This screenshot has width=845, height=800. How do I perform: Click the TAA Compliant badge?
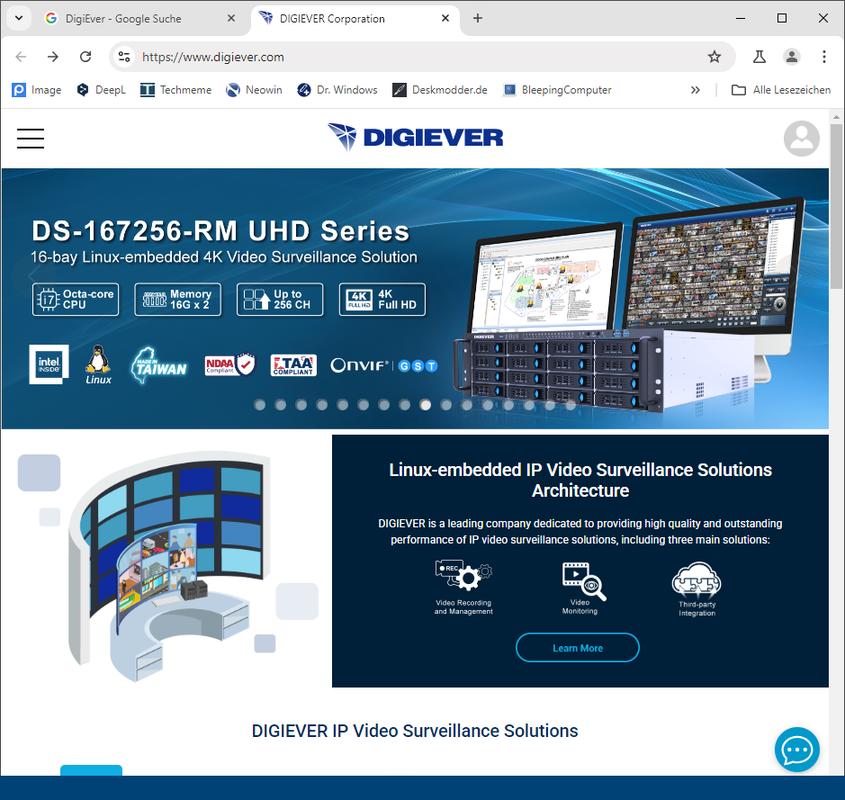click(293, 365)
